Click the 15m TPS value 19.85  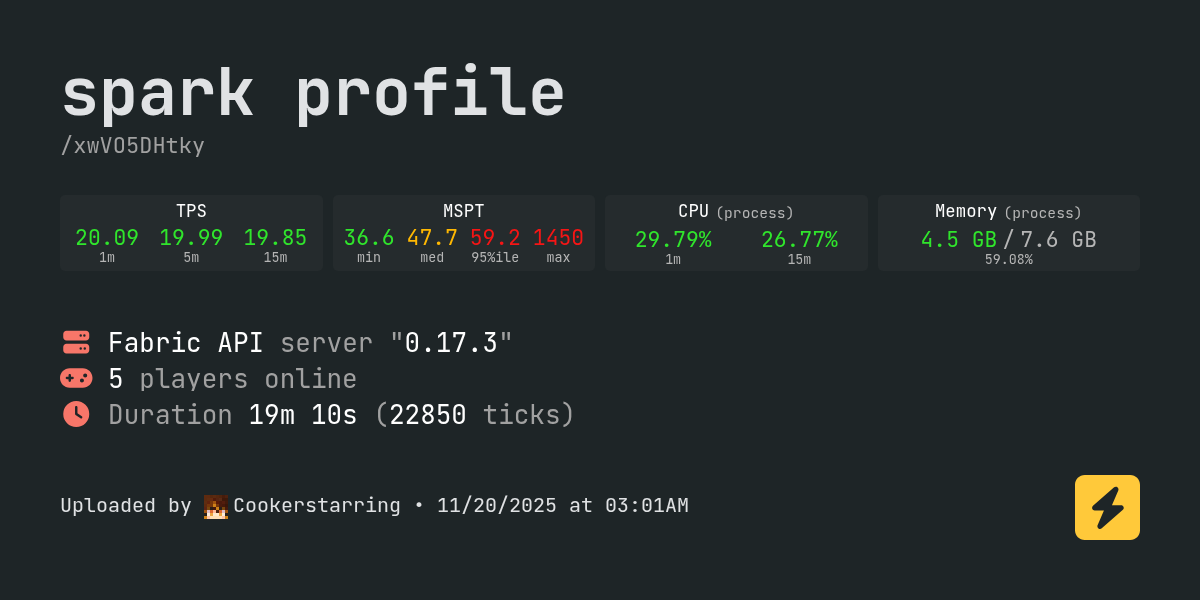point(275,238)
